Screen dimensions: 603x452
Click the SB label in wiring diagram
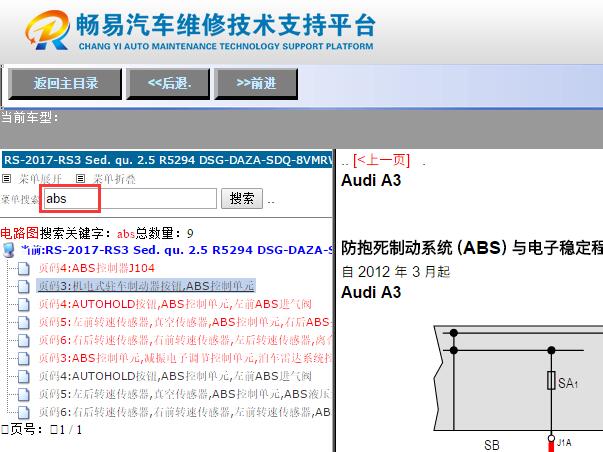pos(491,445)
